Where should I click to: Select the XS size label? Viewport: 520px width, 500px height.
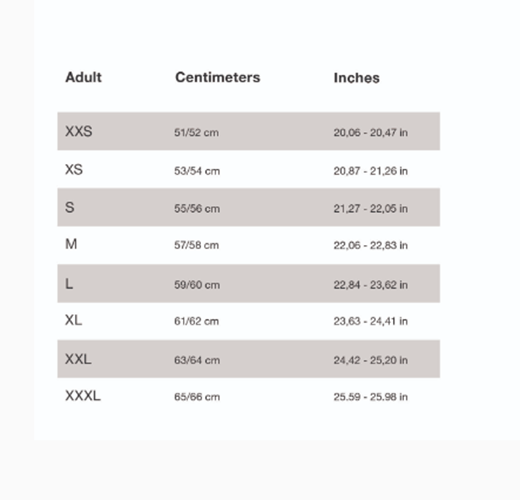click(74, 169)
